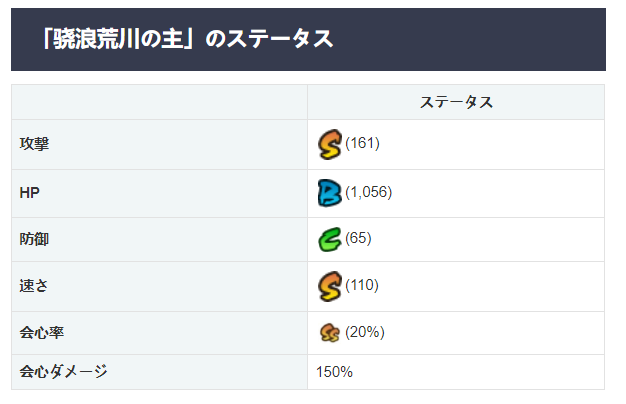Select the 攻撃 row label
626x404 pixels.
point(34,144)
